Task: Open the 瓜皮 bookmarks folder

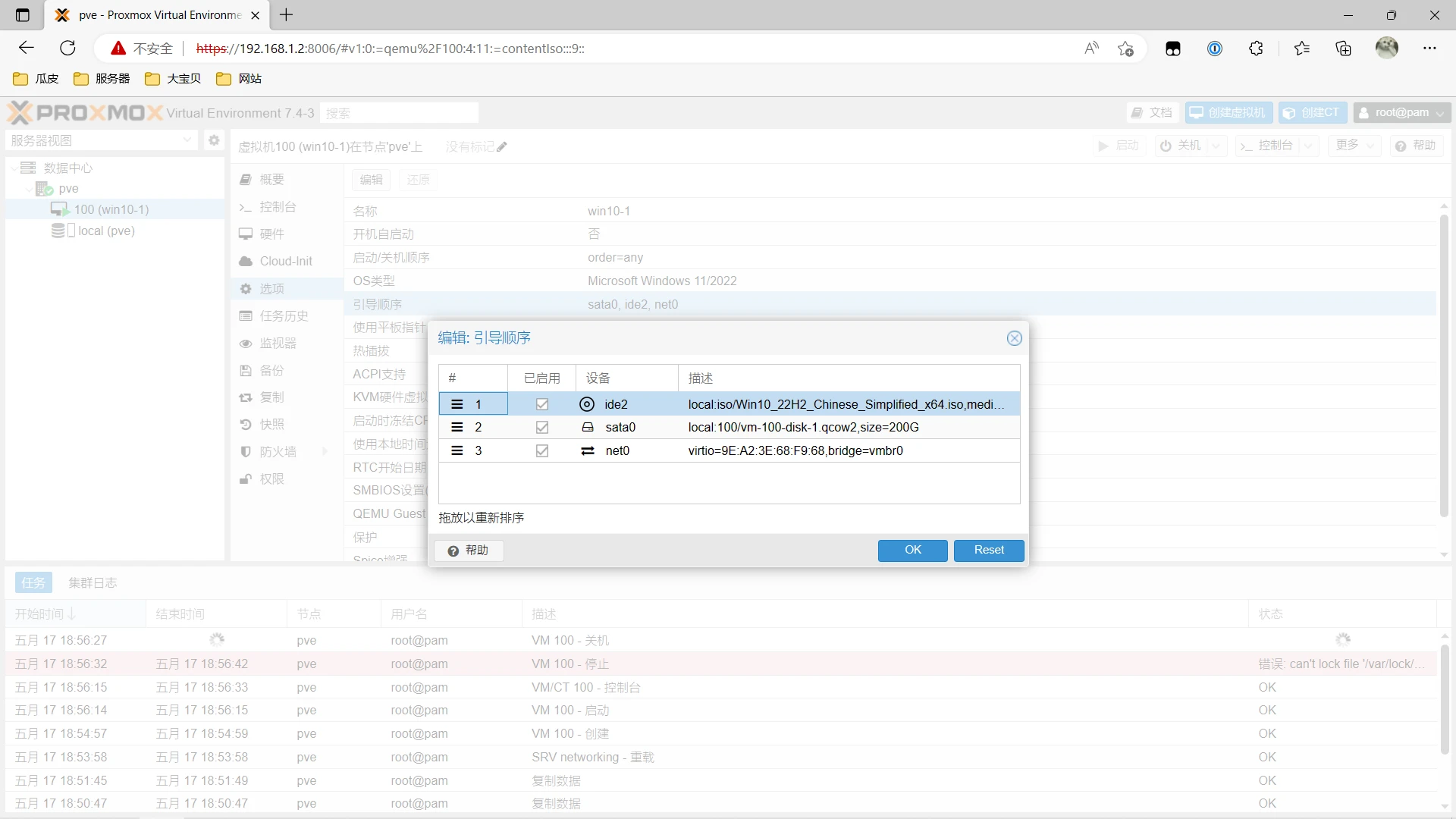Action: (36, 79)
